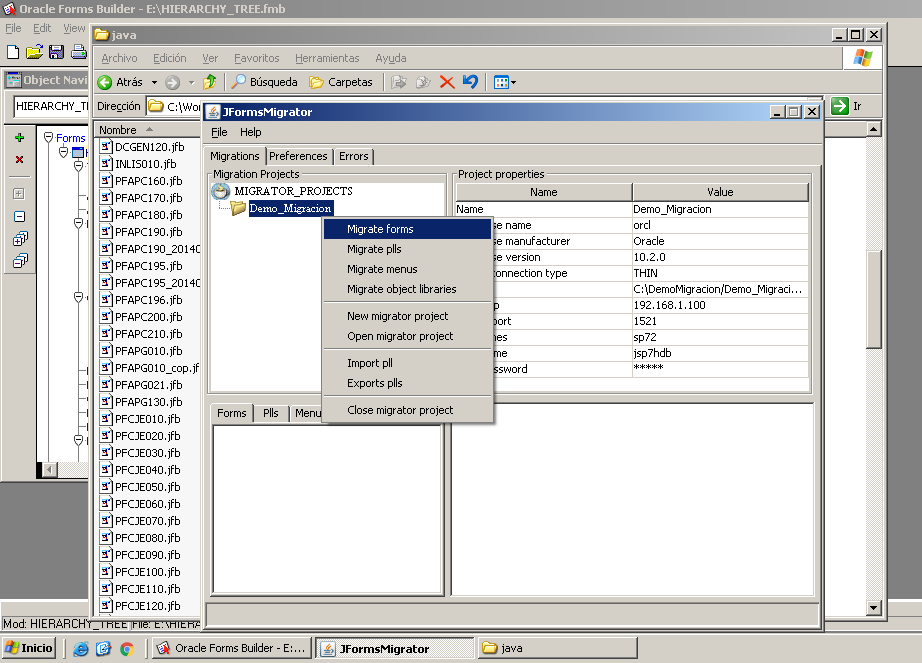Choose Migrate plls from the context menu

407,249
